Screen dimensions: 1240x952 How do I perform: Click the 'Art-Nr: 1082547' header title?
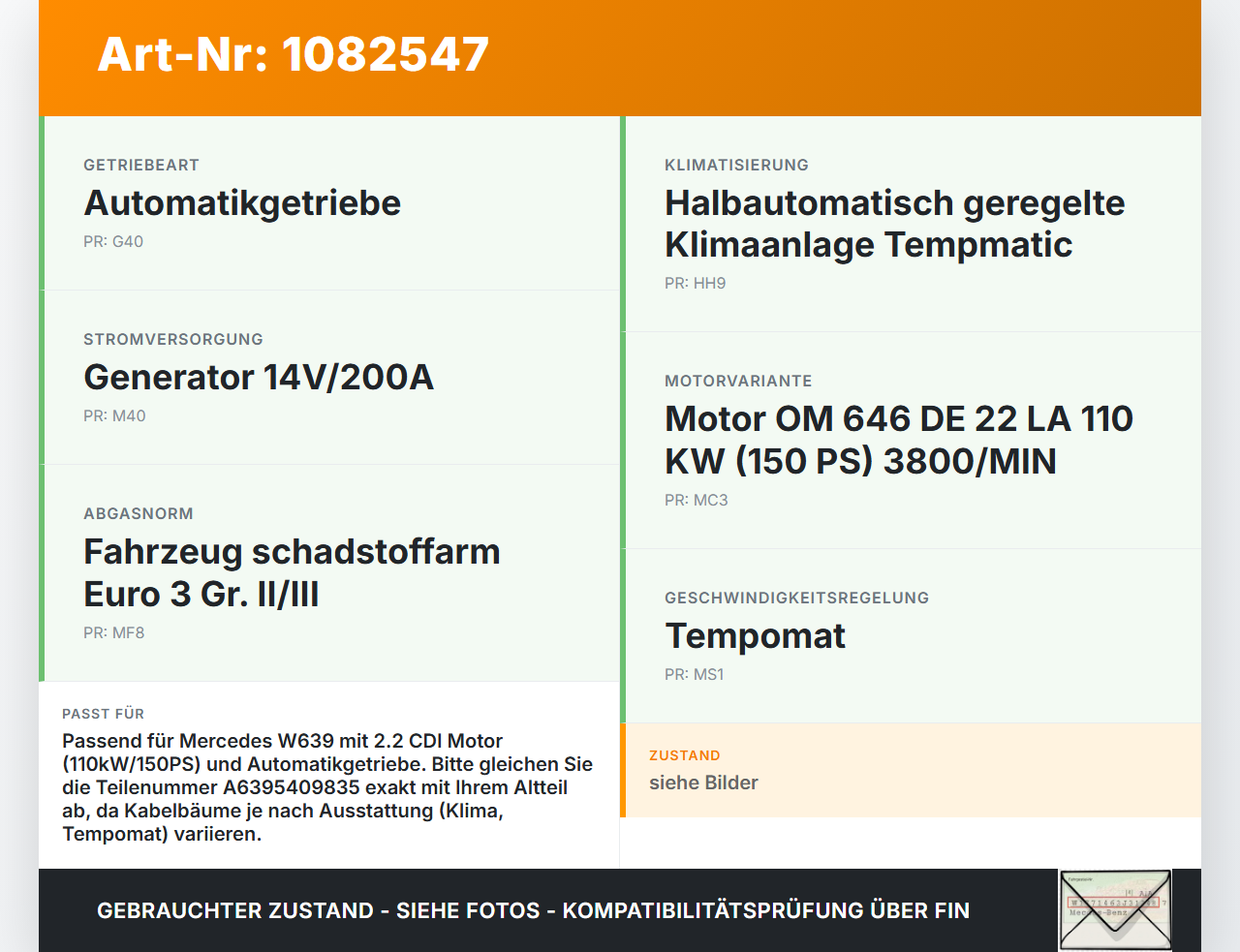[294, 54]
